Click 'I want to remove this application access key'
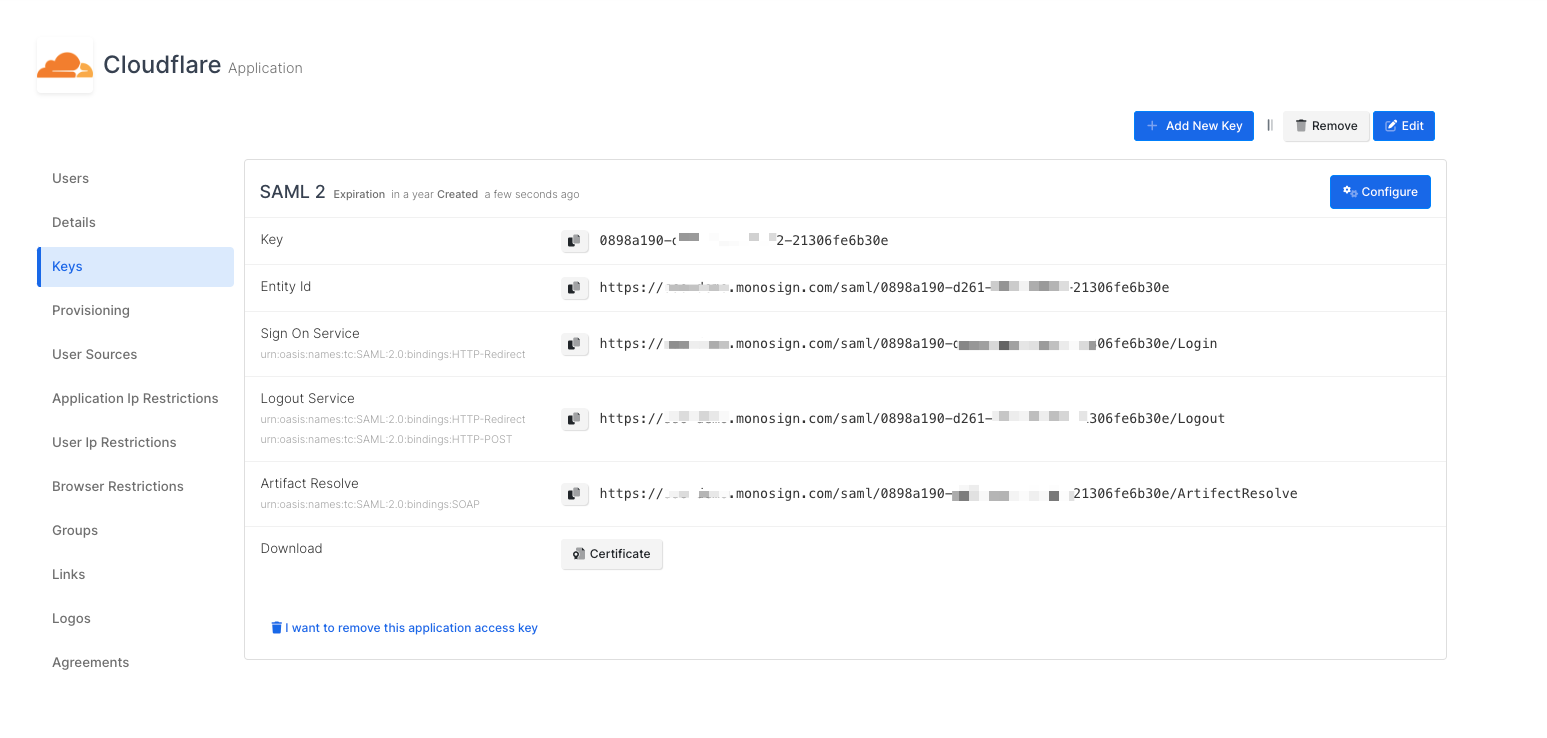The height and width of the screenshot is (738, 1547). (x=404, y=628)
